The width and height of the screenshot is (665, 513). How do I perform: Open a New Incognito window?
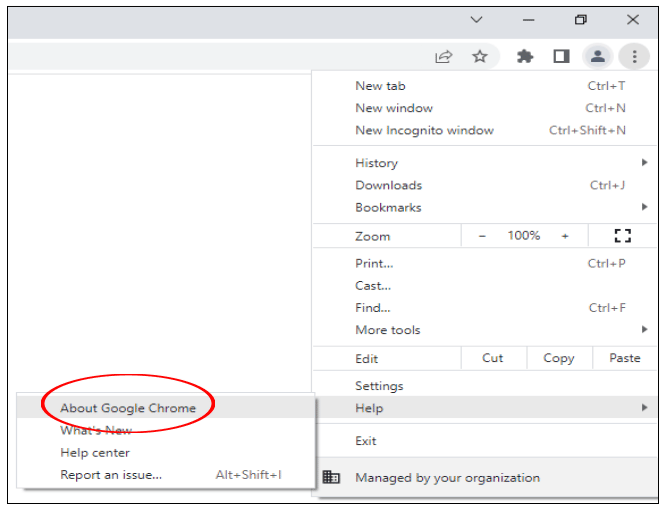(x=484, y=130)
